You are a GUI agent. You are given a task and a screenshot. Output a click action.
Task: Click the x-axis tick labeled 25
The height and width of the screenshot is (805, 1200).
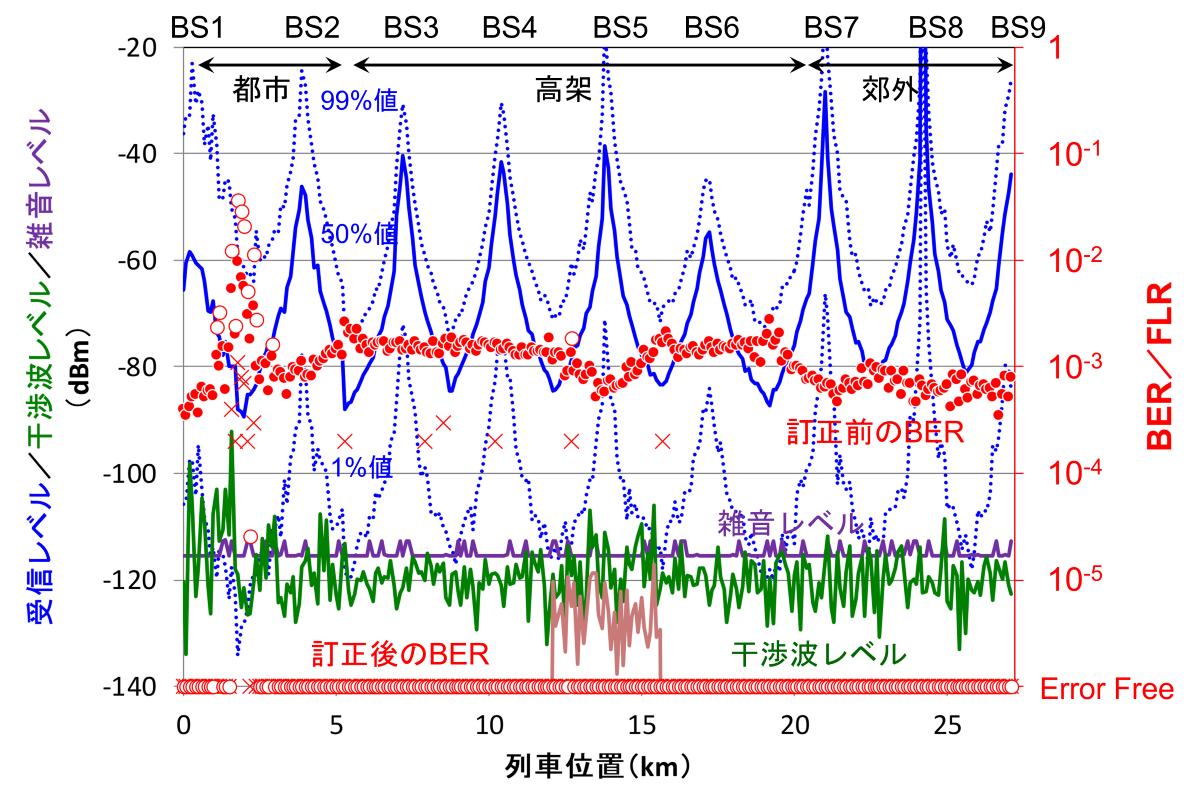click(948, 723)
